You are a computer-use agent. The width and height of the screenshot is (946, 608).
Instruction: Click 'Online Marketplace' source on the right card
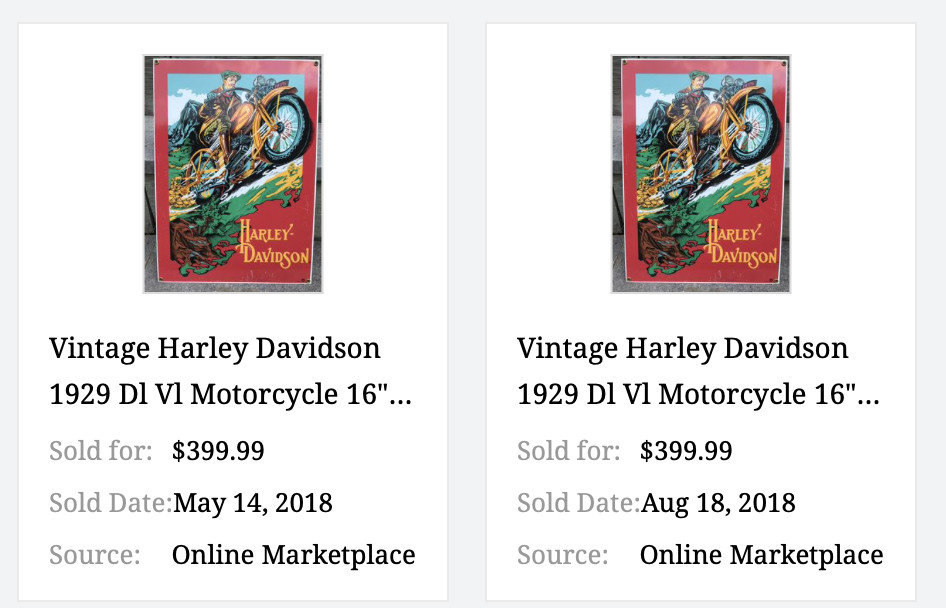(762, 554)
